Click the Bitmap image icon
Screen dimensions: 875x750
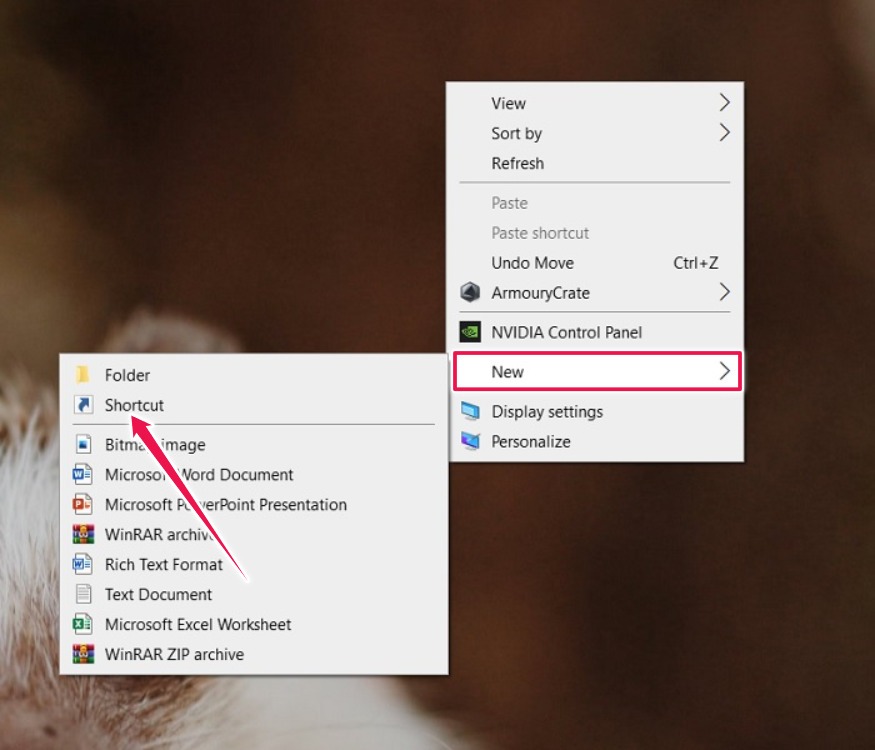(82, 444)
